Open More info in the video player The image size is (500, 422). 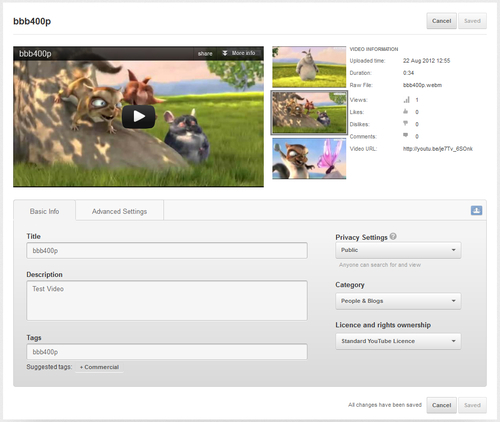pos(239,53)
